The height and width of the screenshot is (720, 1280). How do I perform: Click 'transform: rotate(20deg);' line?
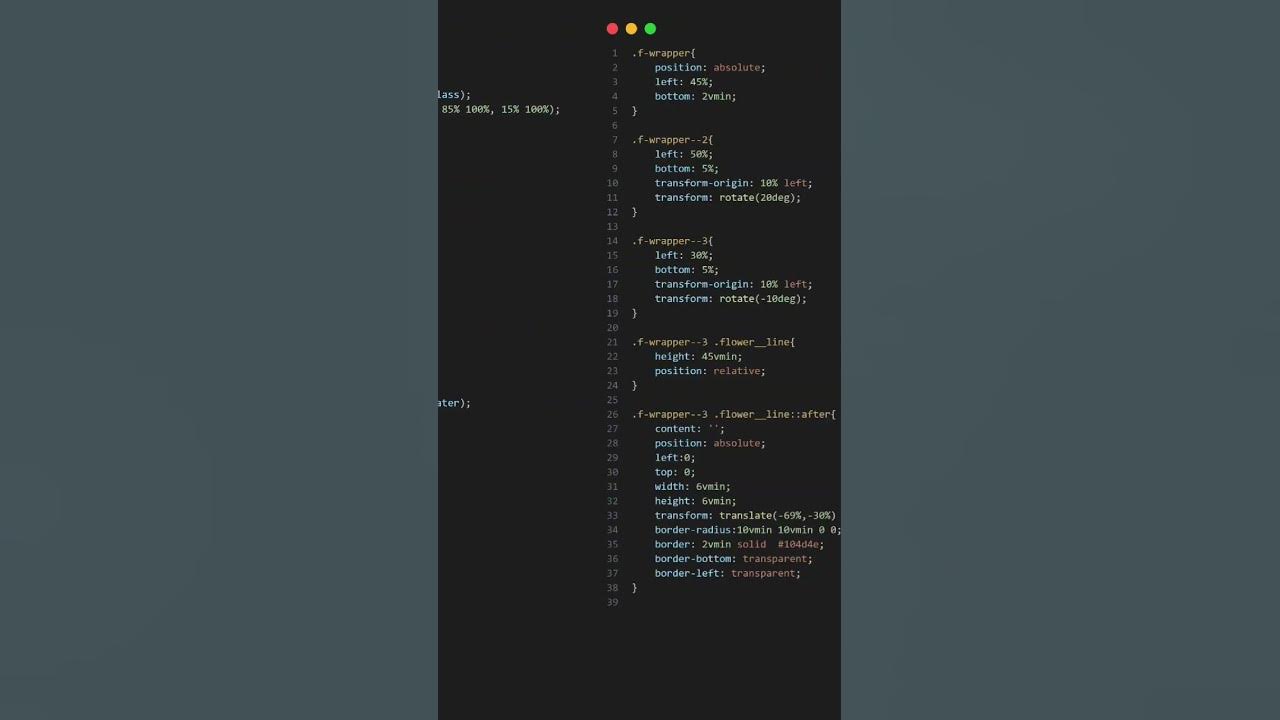728,198
